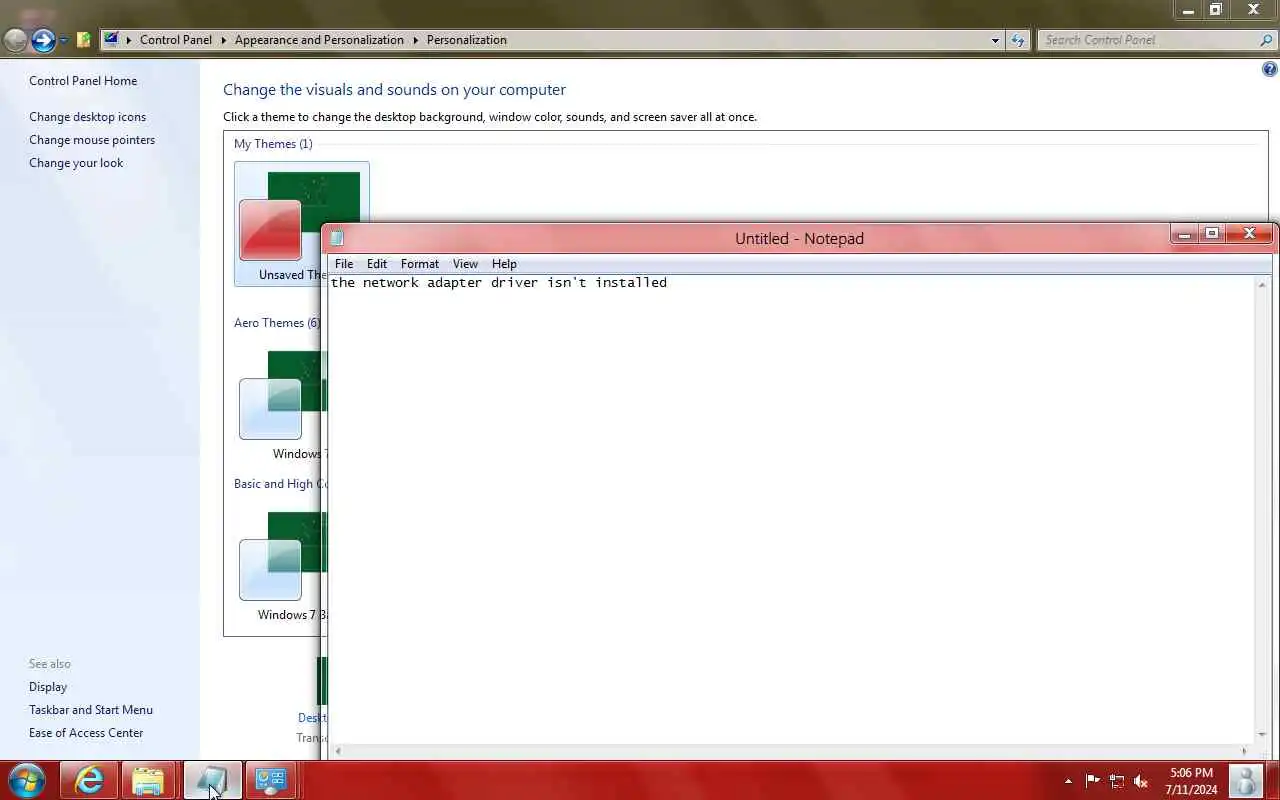Select the Windows 7 Aero theme thumbnail

pyautogui.click(x=282, y=405)
